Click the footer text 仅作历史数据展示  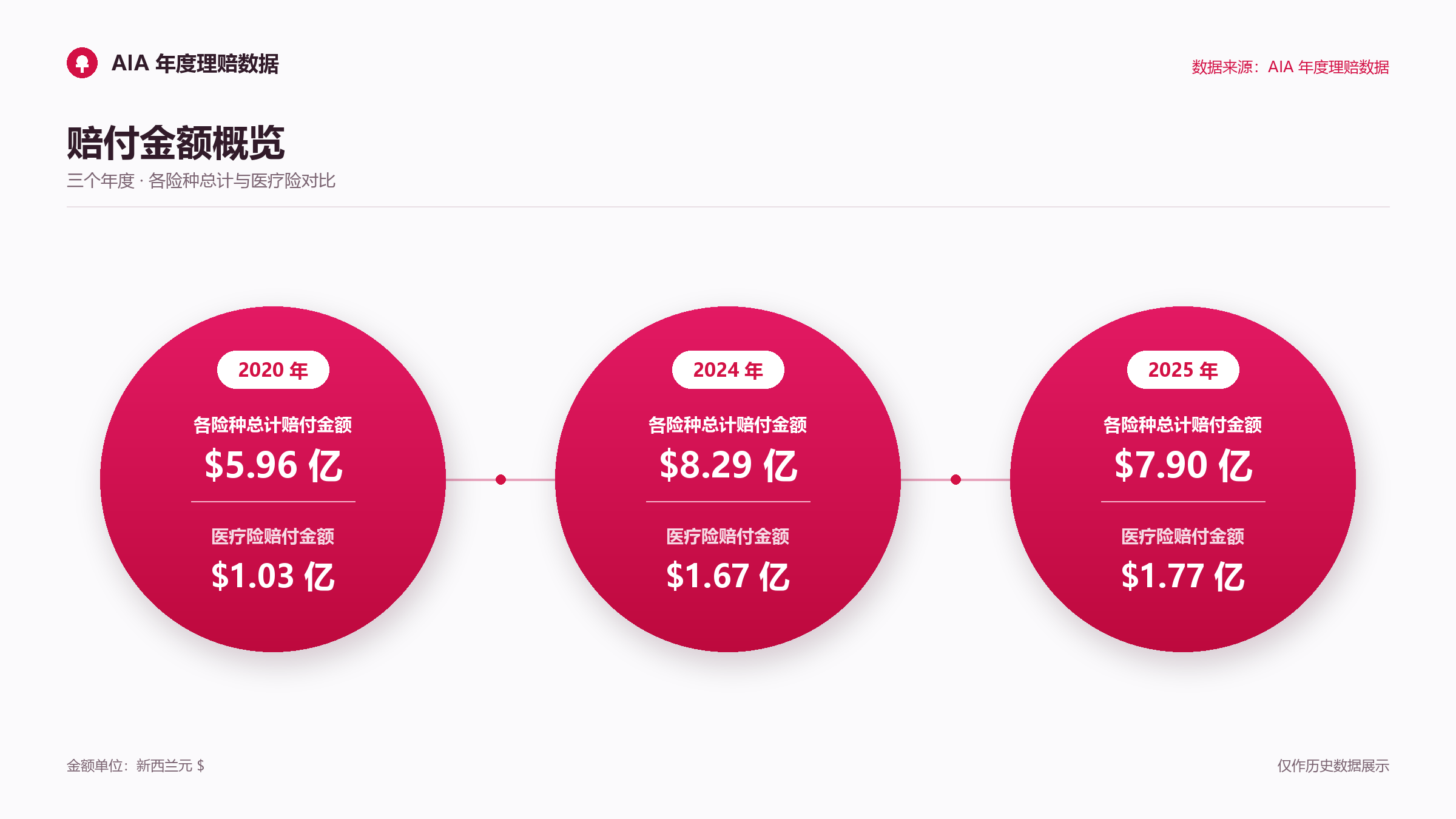1333,766
